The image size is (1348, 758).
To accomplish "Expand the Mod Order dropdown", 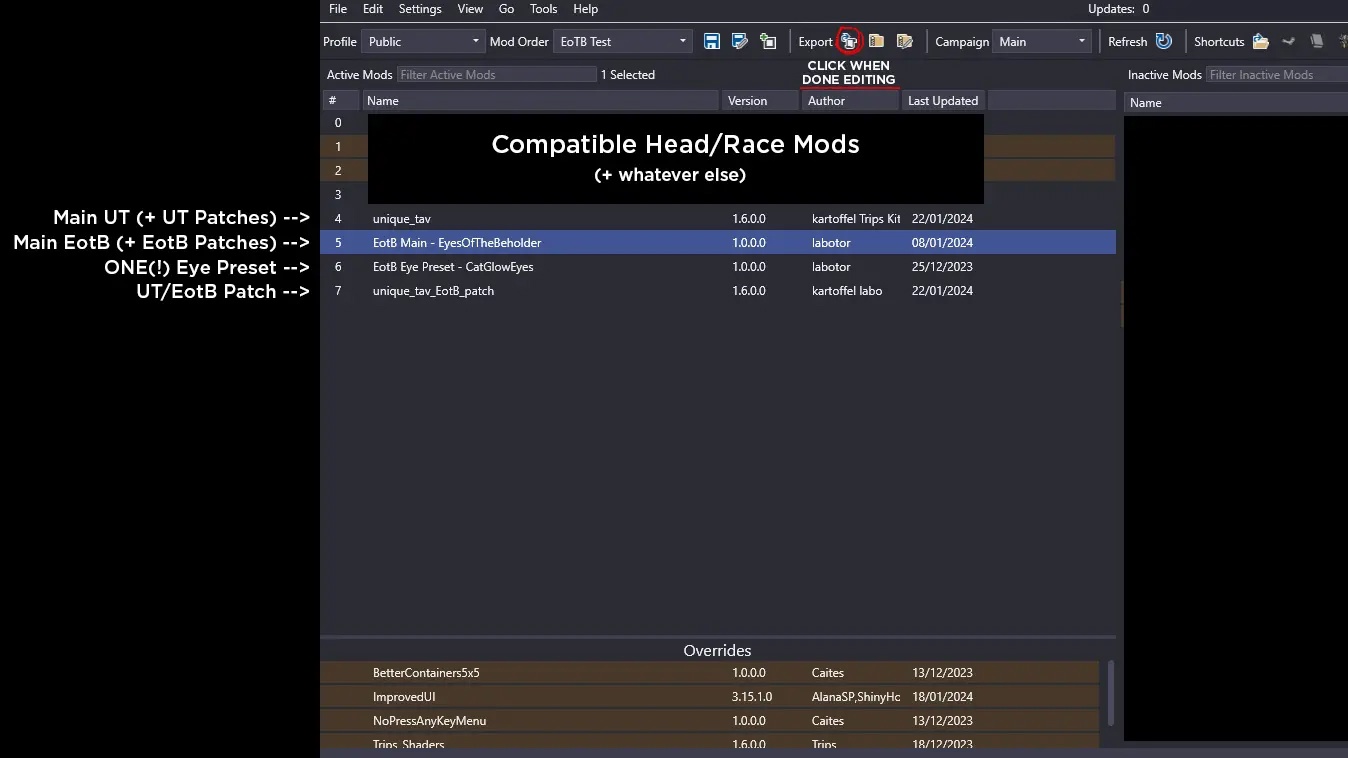I will (623, 41).
